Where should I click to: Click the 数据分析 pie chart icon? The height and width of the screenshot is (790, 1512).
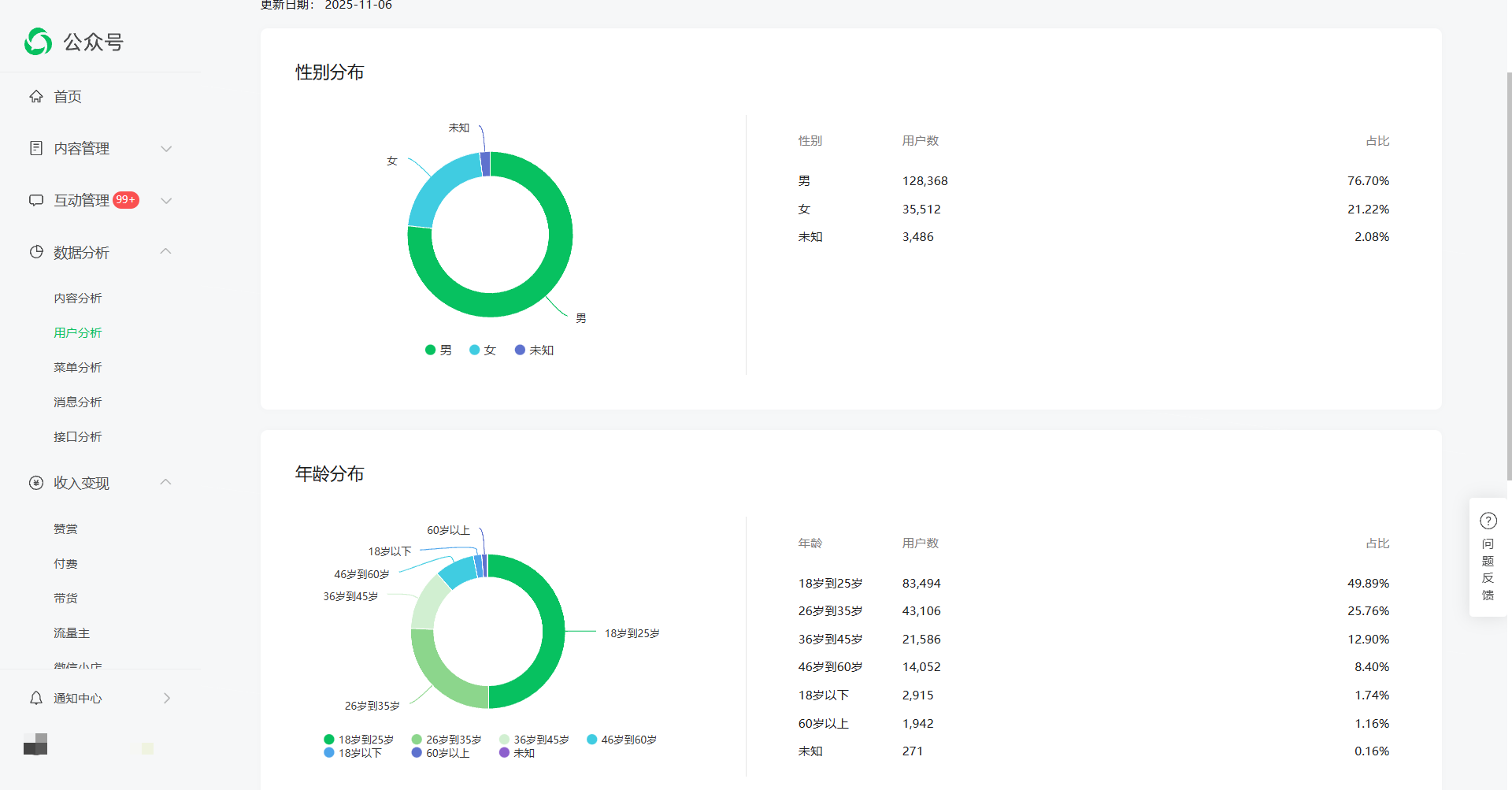click(x=36, y=252)
